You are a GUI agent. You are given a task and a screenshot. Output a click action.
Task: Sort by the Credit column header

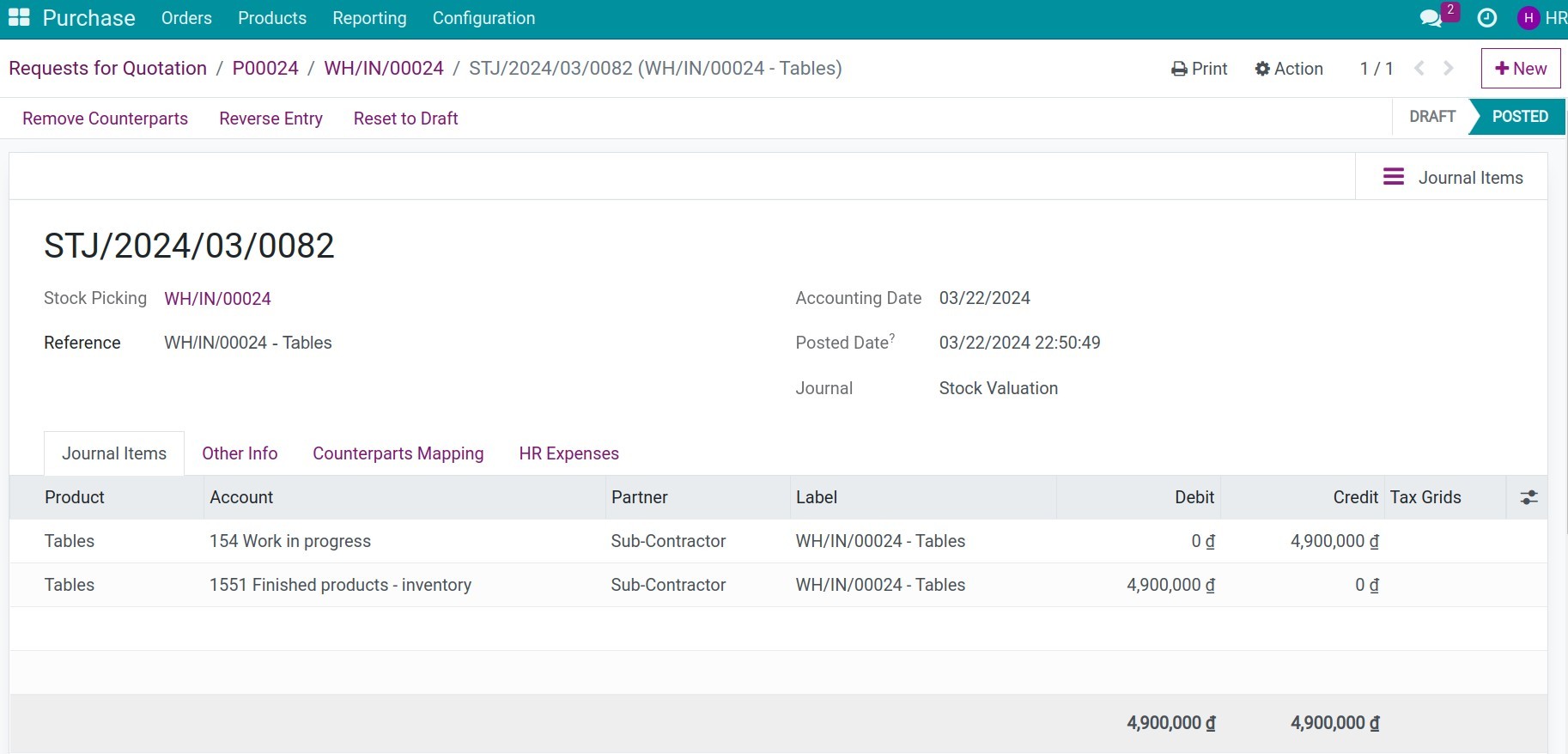coord(1303,497)
